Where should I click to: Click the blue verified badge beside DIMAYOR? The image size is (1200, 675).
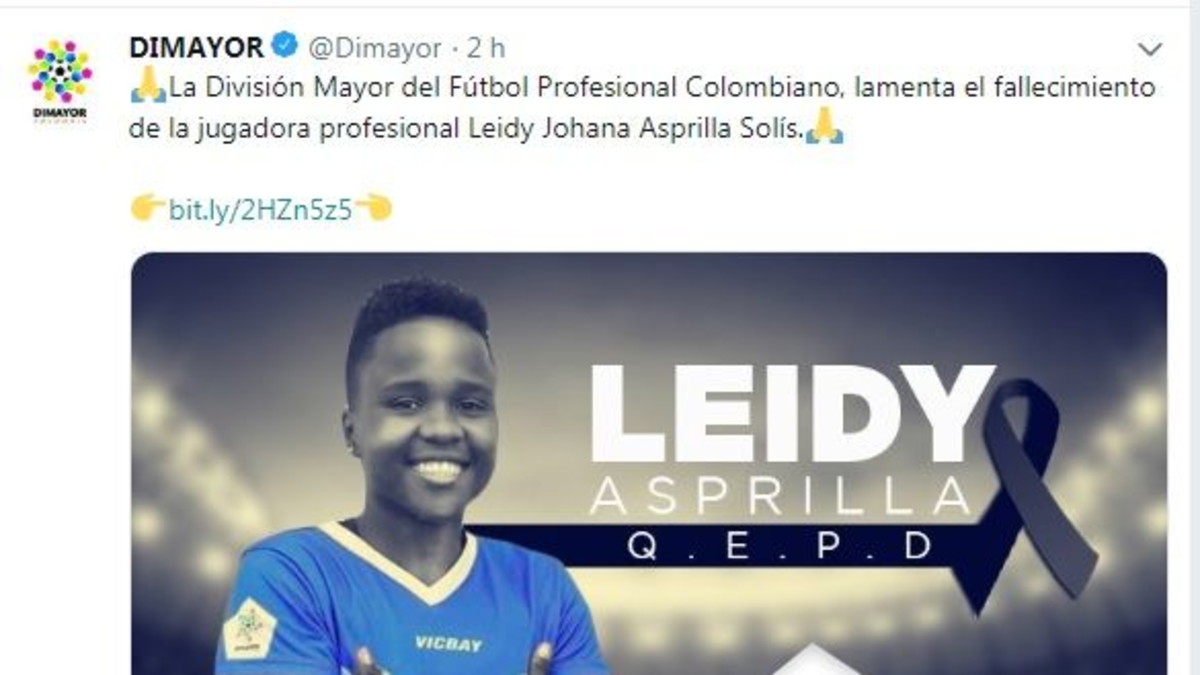[x=285, y=46]
